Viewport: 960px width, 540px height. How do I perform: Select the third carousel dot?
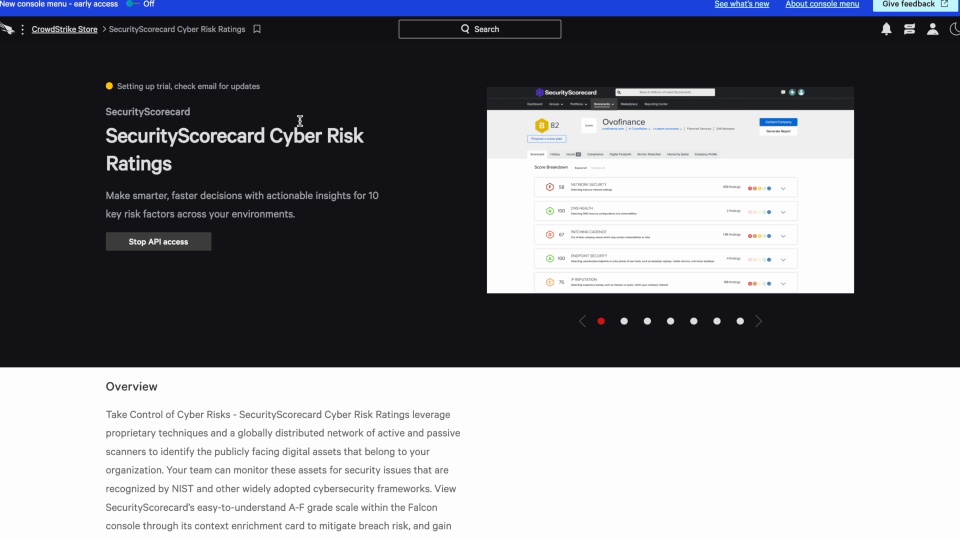click(x=647, y=321)
